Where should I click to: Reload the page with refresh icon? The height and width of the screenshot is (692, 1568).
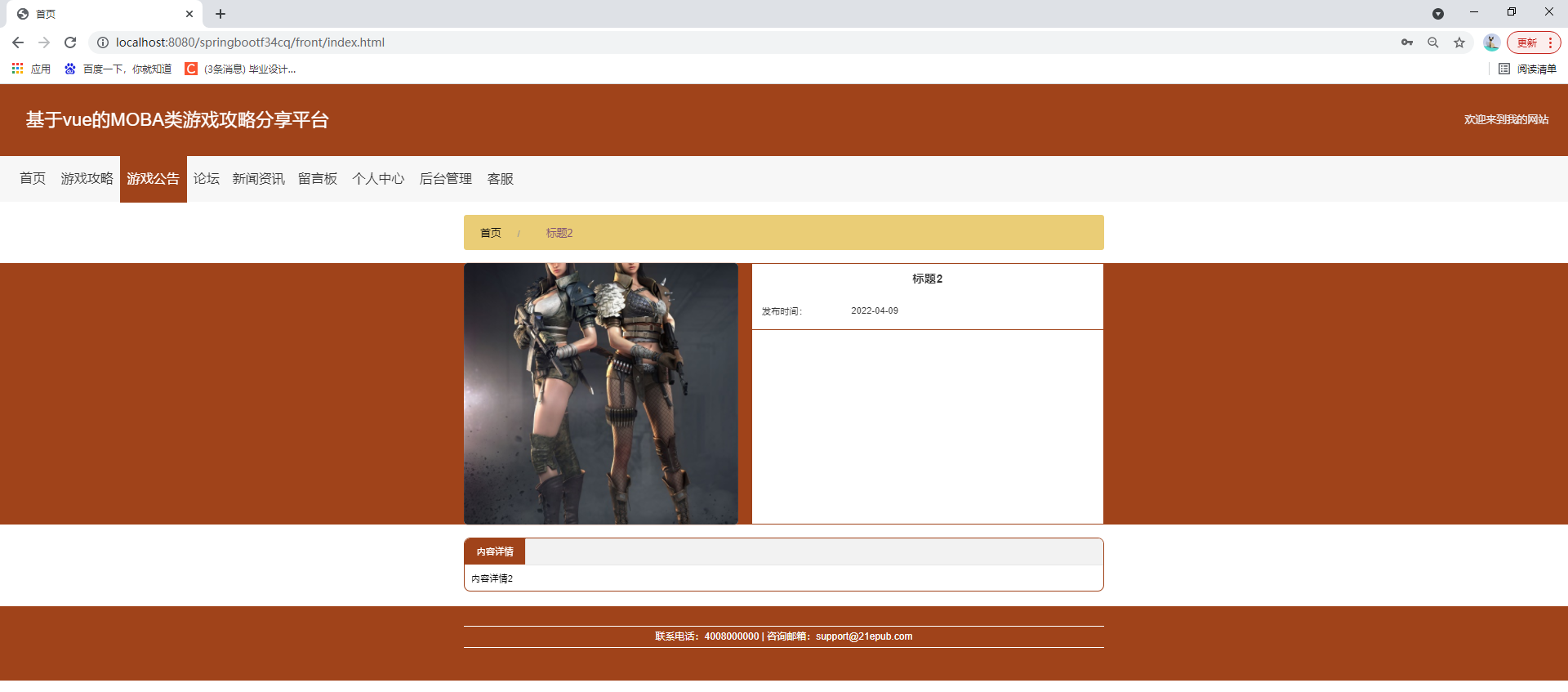pyautogui.click(x=70, y=42)
